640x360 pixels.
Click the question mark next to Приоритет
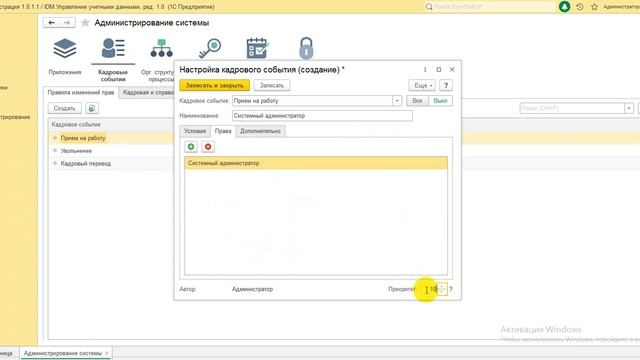[451, 289]
